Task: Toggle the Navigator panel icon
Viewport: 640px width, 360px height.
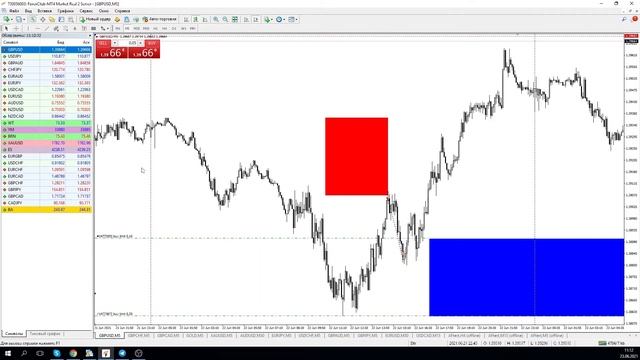Action: (x=52, y=19)
